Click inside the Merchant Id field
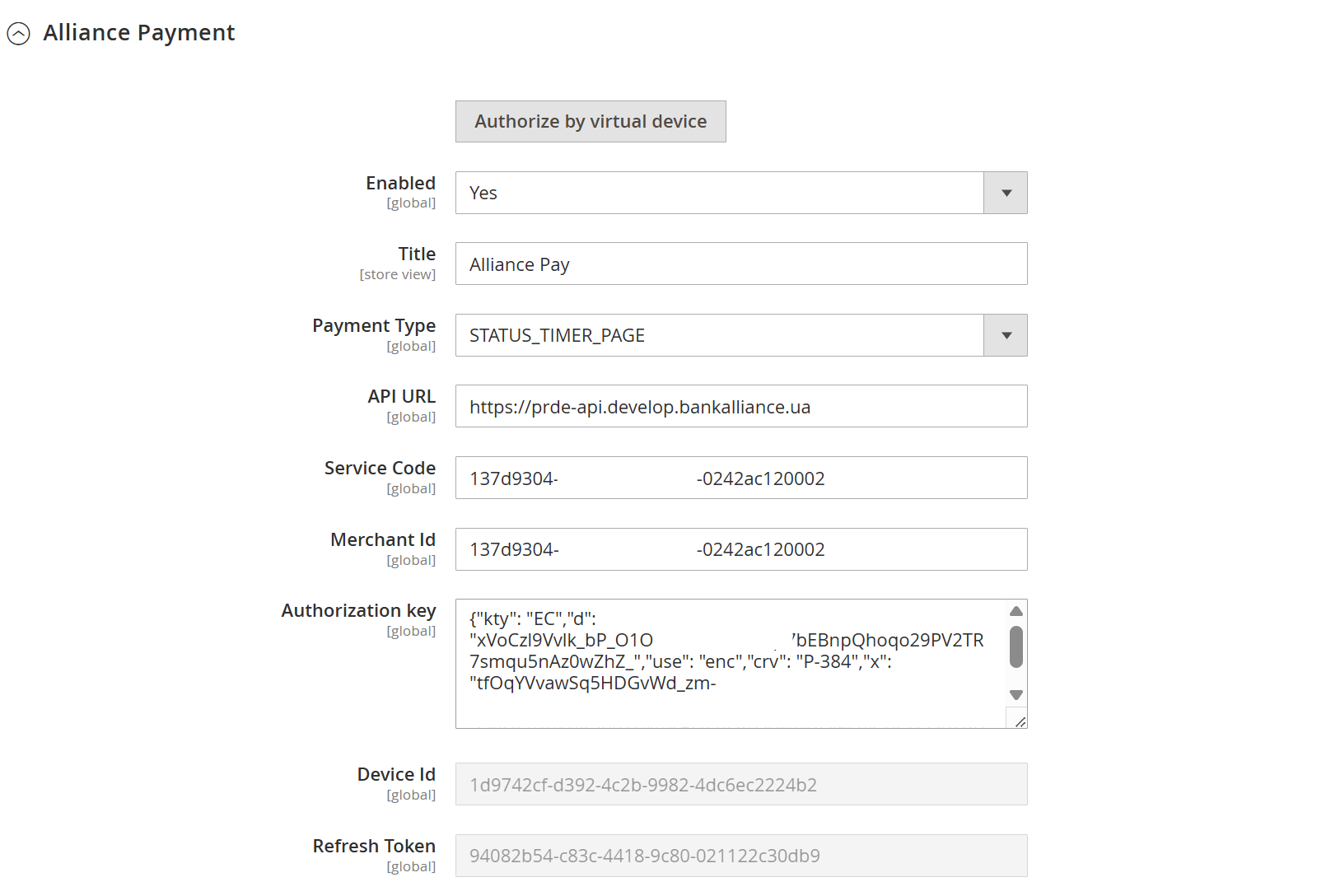 coord(740,549)
